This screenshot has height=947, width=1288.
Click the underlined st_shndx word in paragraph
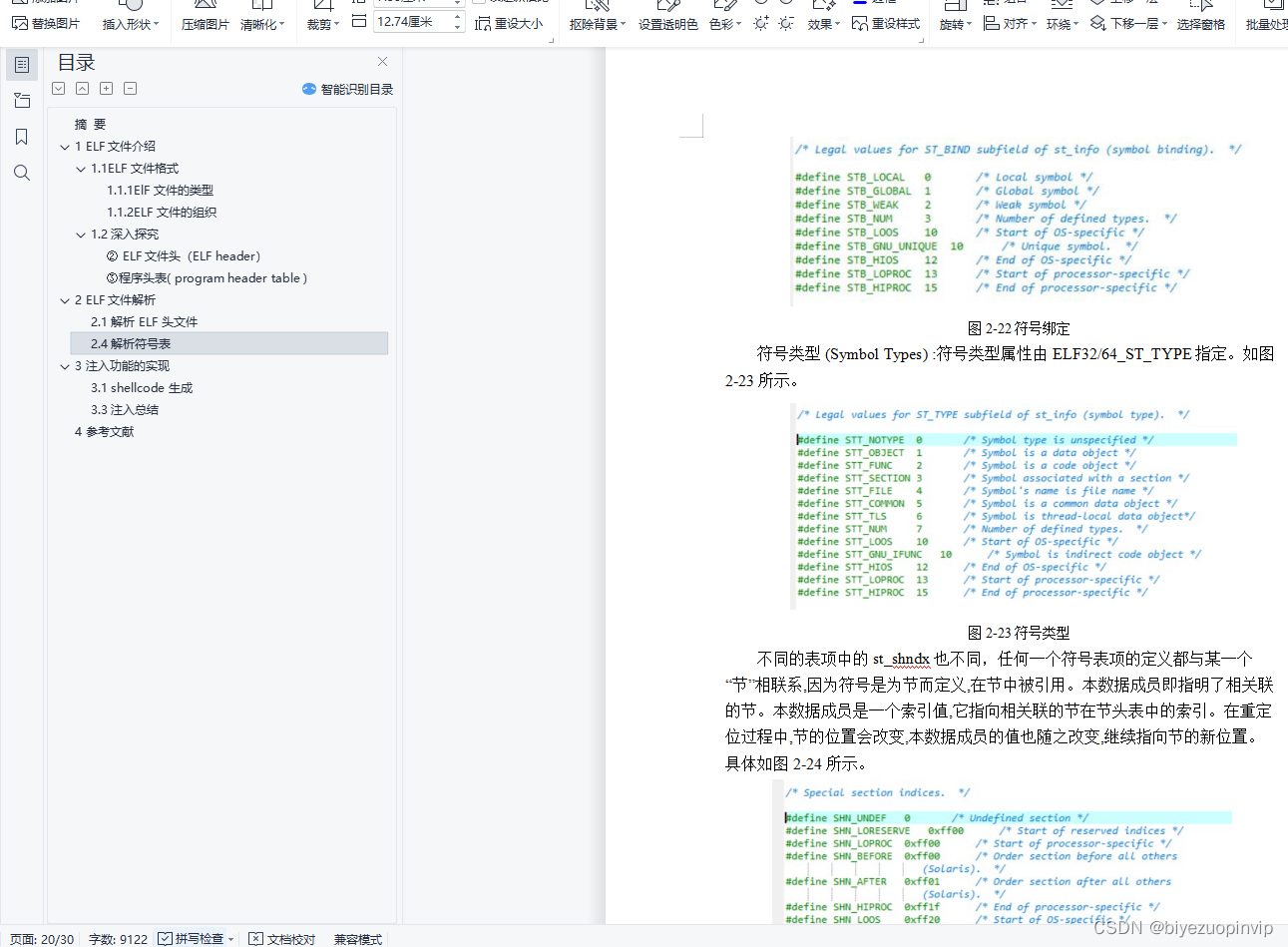(x=901, y=659)
